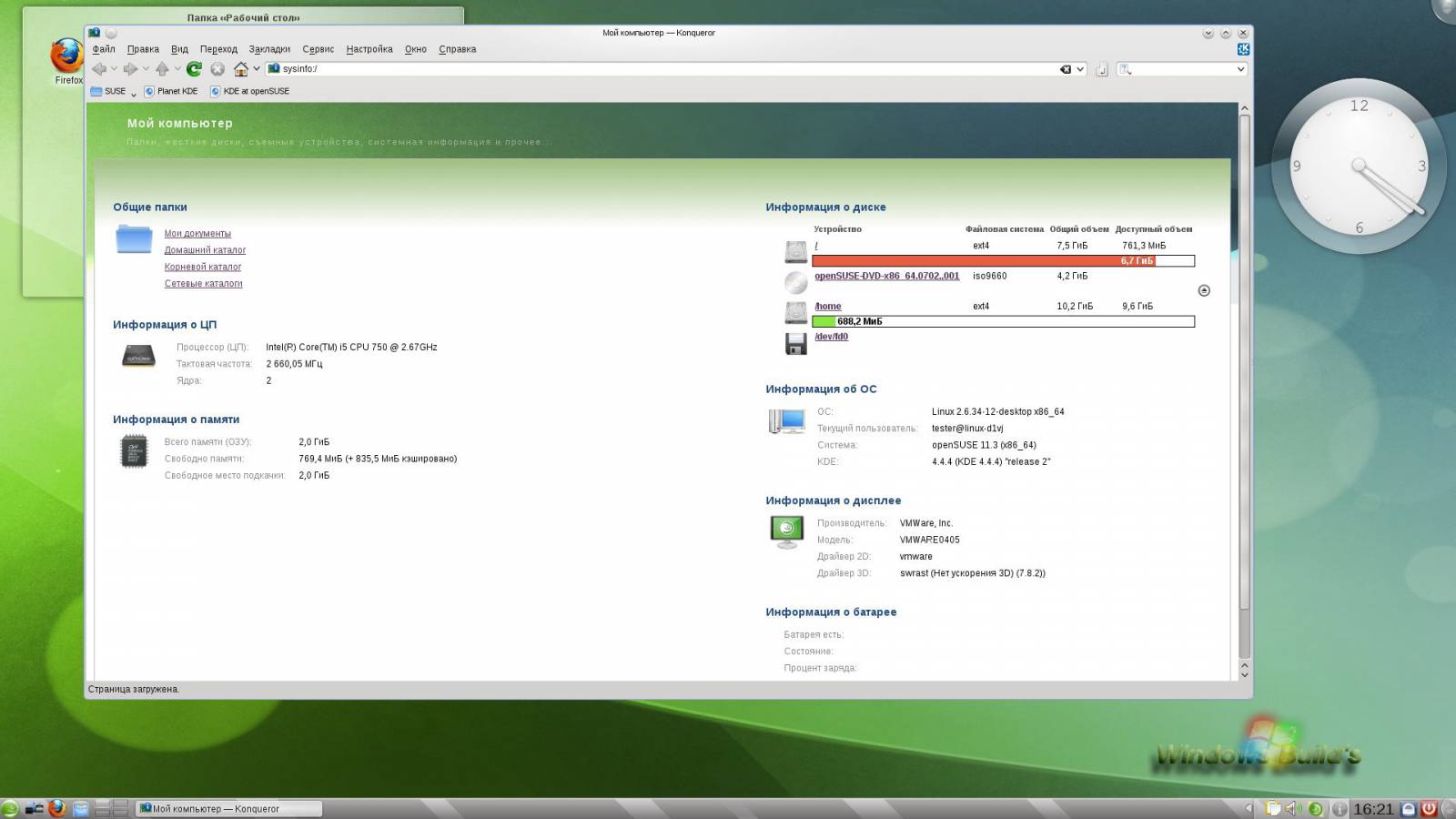This screenshot has height=819, width=1456.
Task: Open the openSUSE-DVD-x86_64 device link
Action: [887, 276]
